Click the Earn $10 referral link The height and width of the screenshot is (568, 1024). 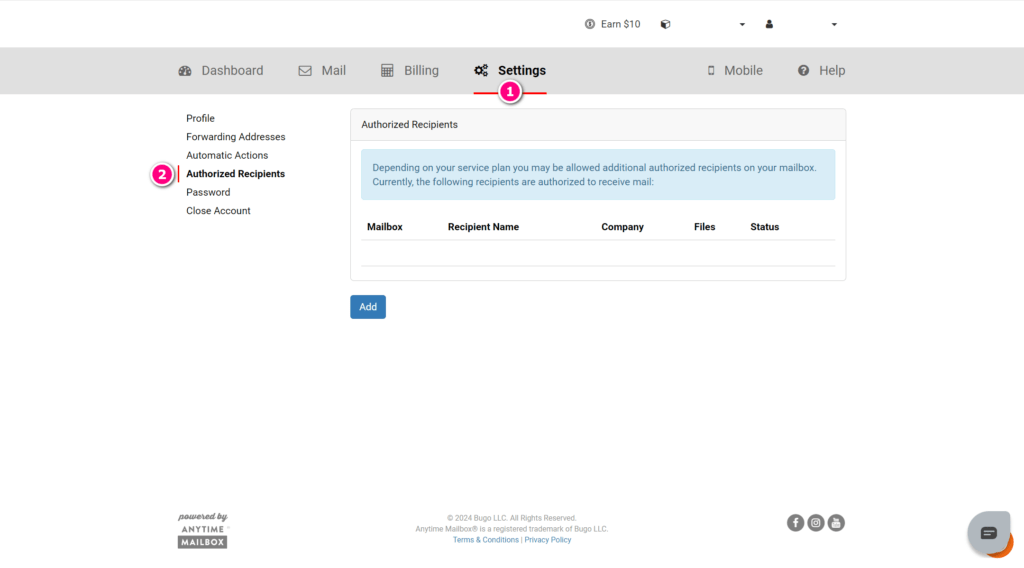612,24
